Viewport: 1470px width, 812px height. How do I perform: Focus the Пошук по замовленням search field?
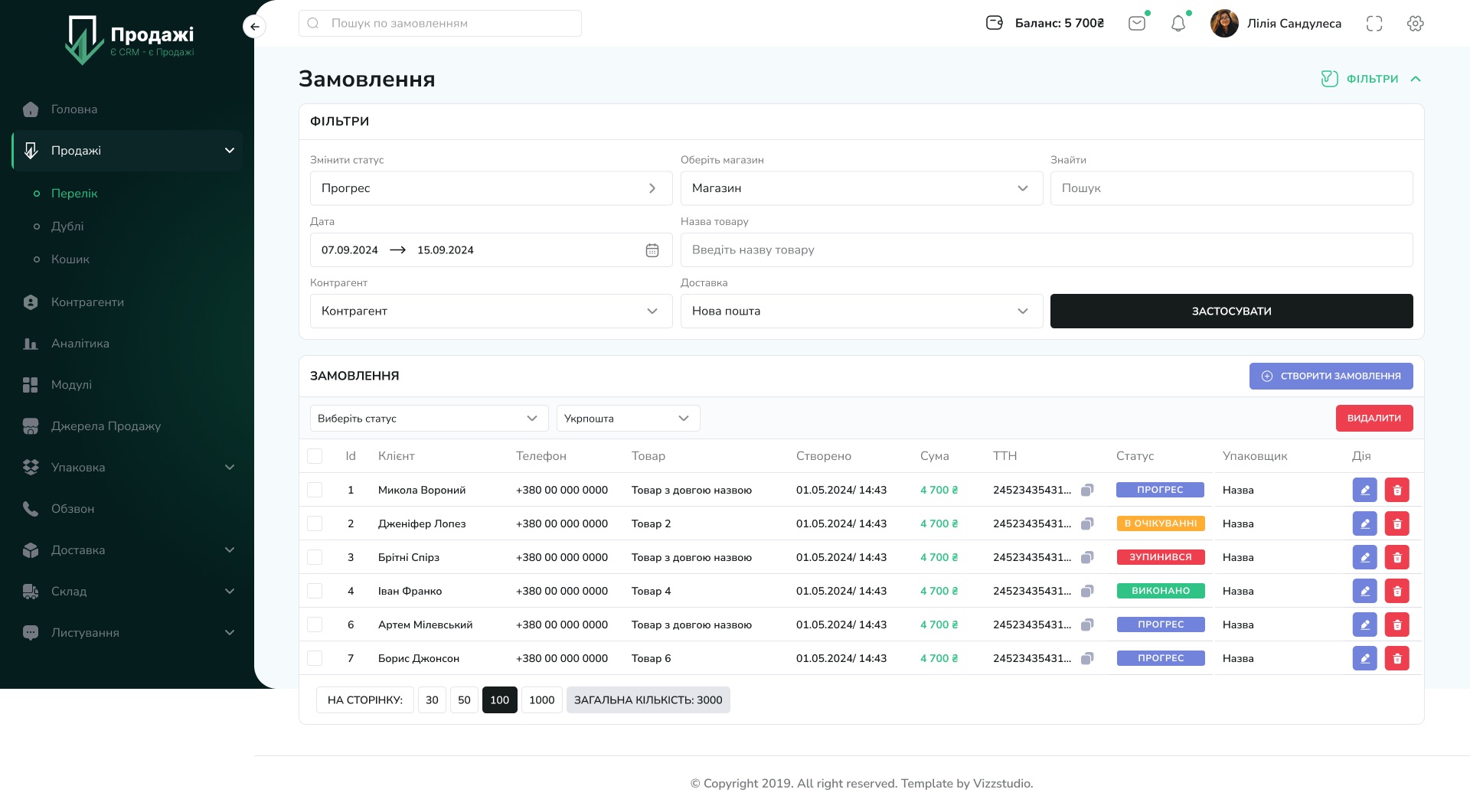click(x=440, y=23)
